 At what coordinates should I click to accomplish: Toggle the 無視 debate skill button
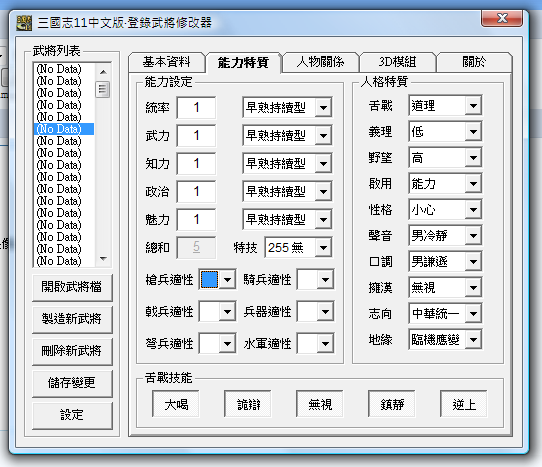[x=320, y=404]
